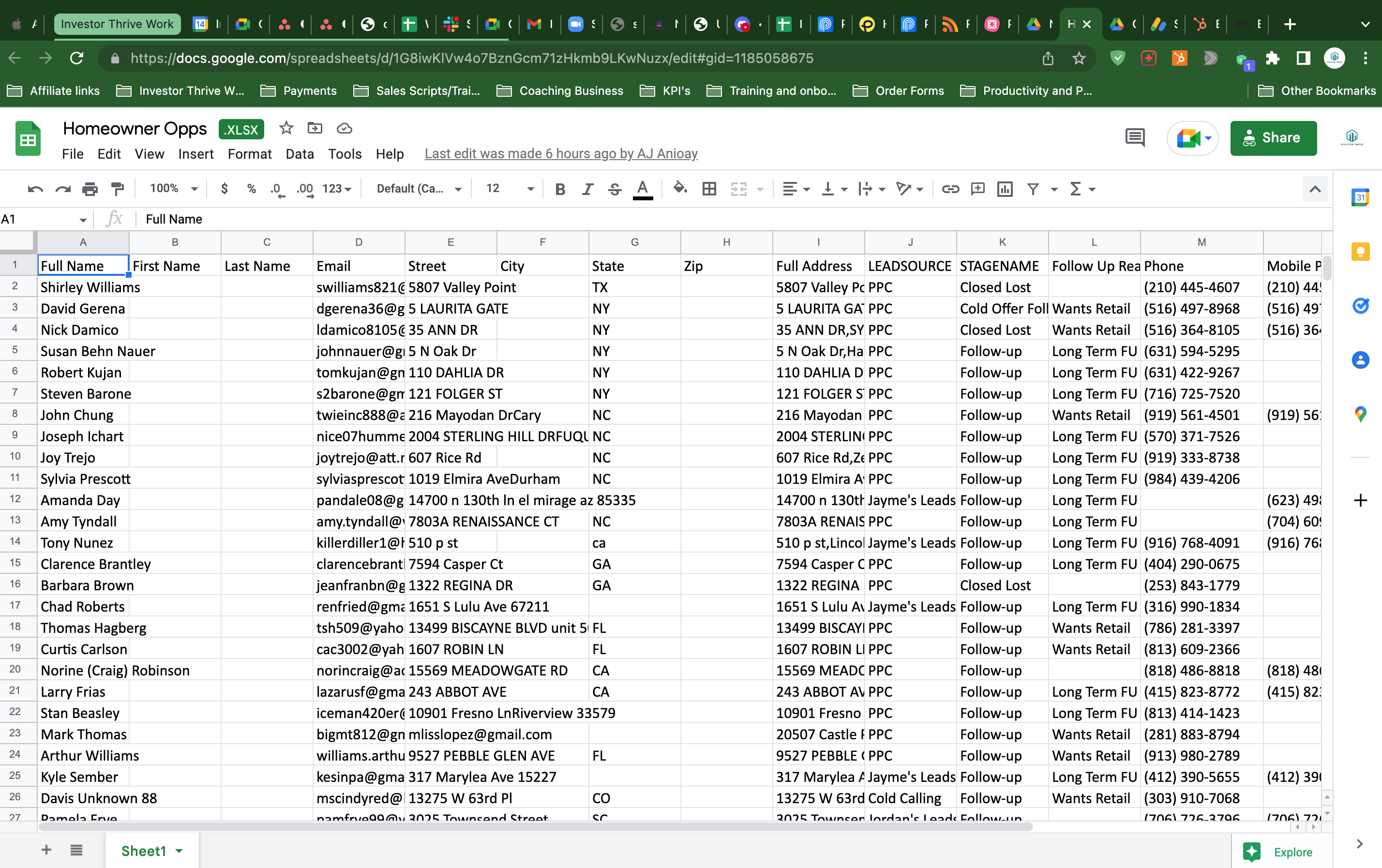Open the KPI's bookmark folder
Image resolution: width=1382 pixels, height=868 pixels.
pyautogui.click(x=665, y=90)
